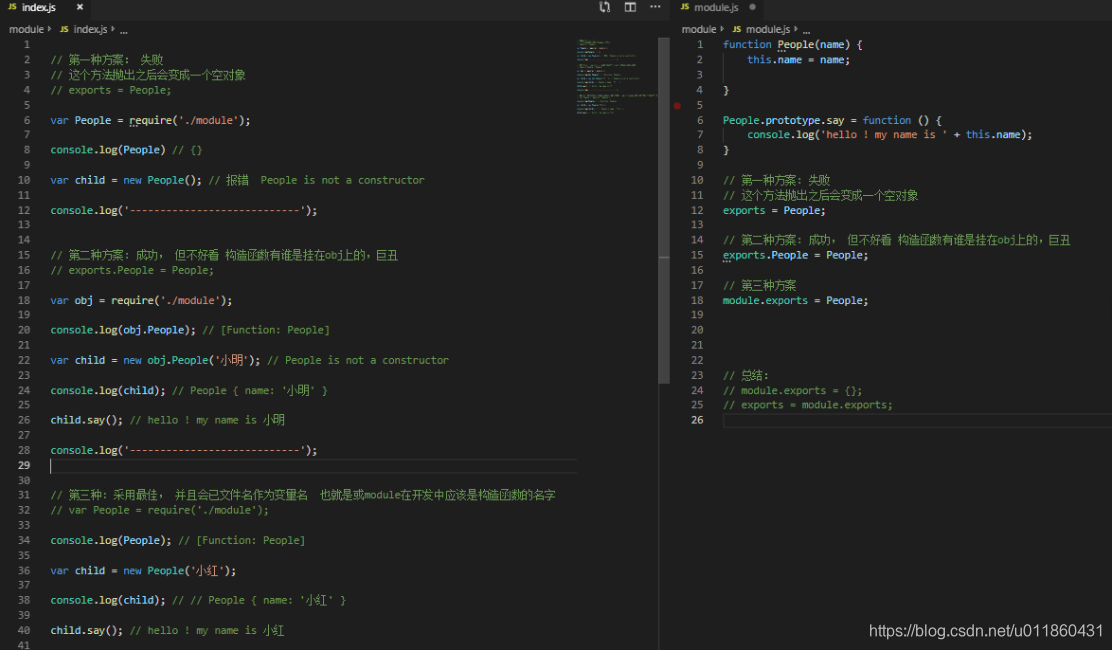Click the line "var child = new People();"

point(126,180)
